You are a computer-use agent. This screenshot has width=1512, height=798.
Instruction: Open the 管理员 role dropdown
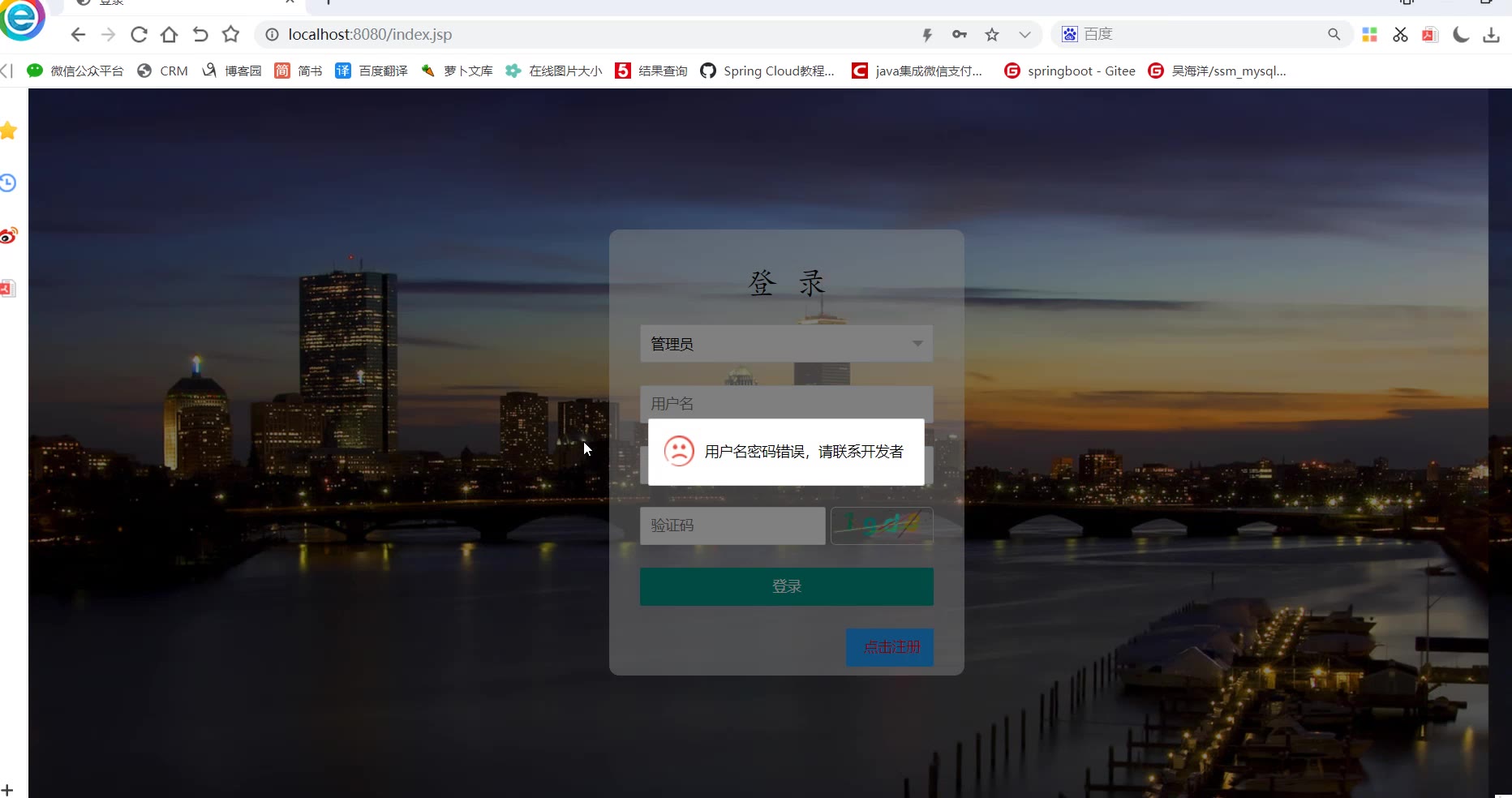[786, 344]
